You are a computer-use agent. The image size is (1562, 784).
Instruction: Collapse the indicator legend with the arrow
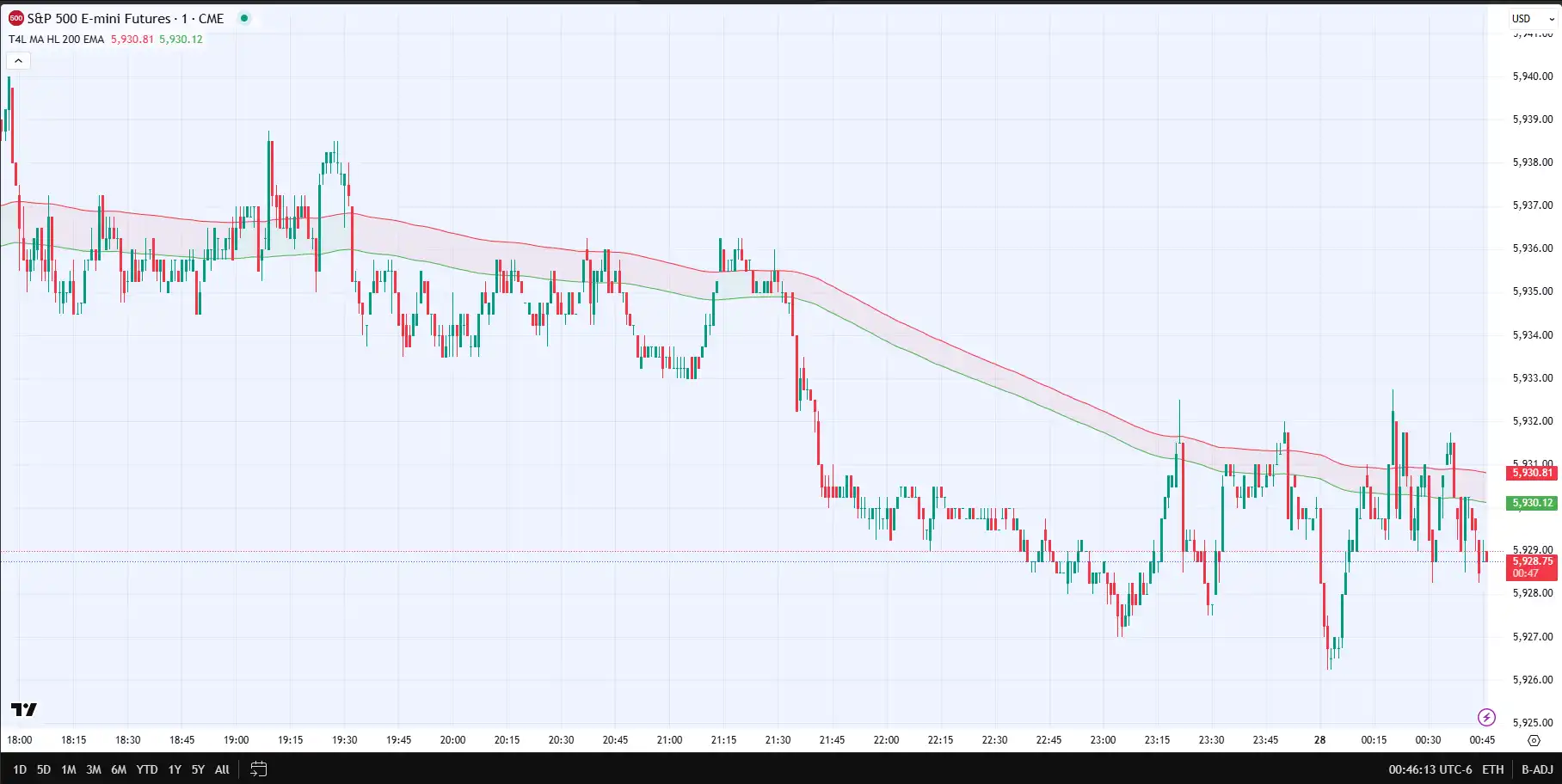pos(18,60)
